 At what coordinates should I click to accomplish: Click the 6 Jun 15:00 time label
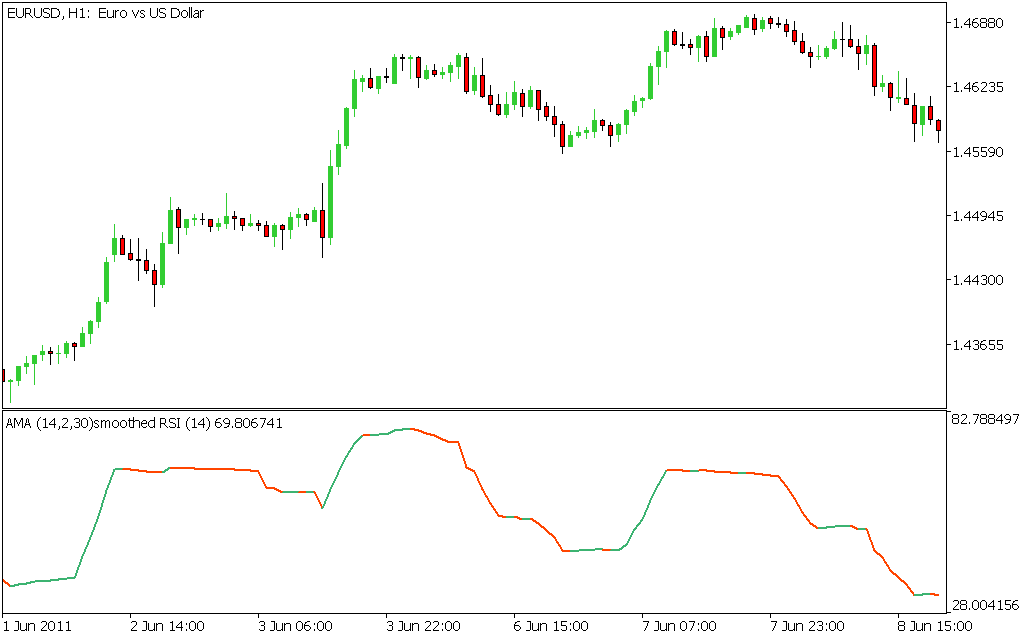551,626
